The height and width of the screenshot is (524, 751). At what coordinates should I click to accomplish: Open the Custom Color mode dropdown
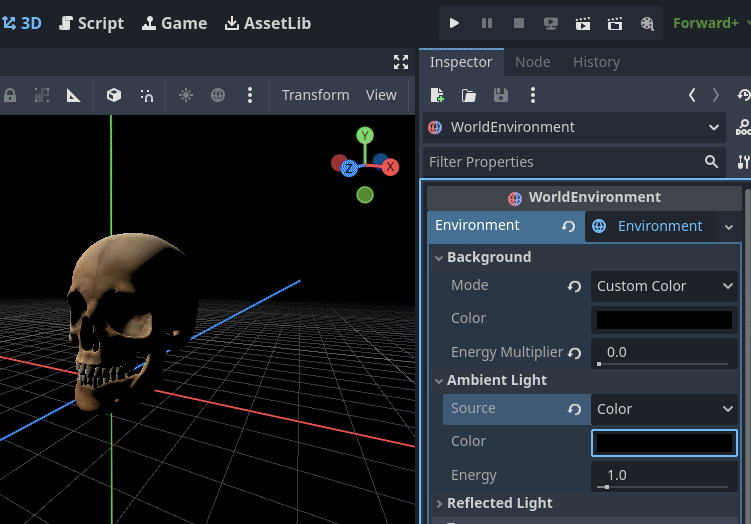click(664, 286)
